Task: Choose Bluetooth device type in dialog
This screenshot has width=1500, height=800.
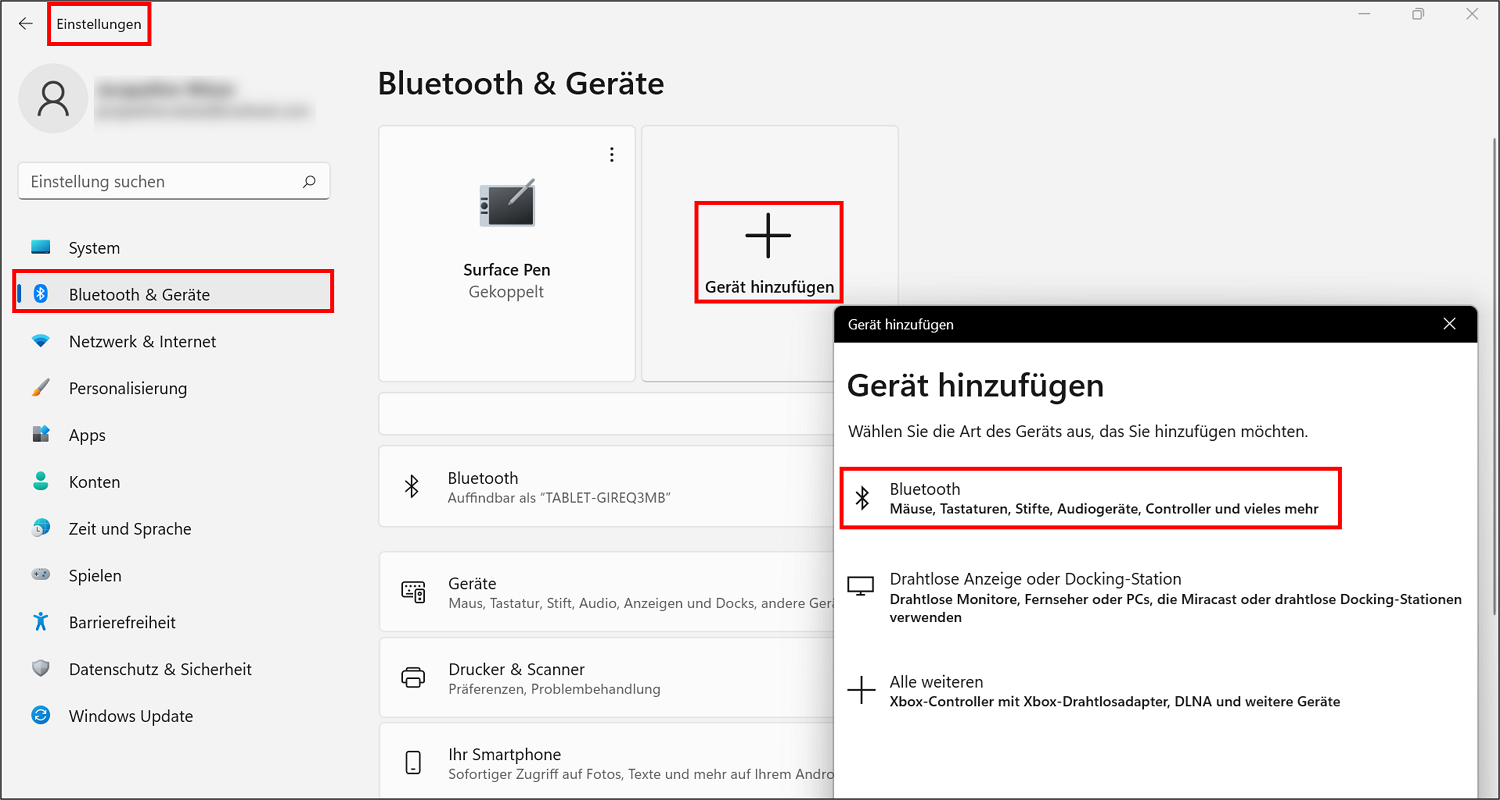Action: click(1090, 498)
